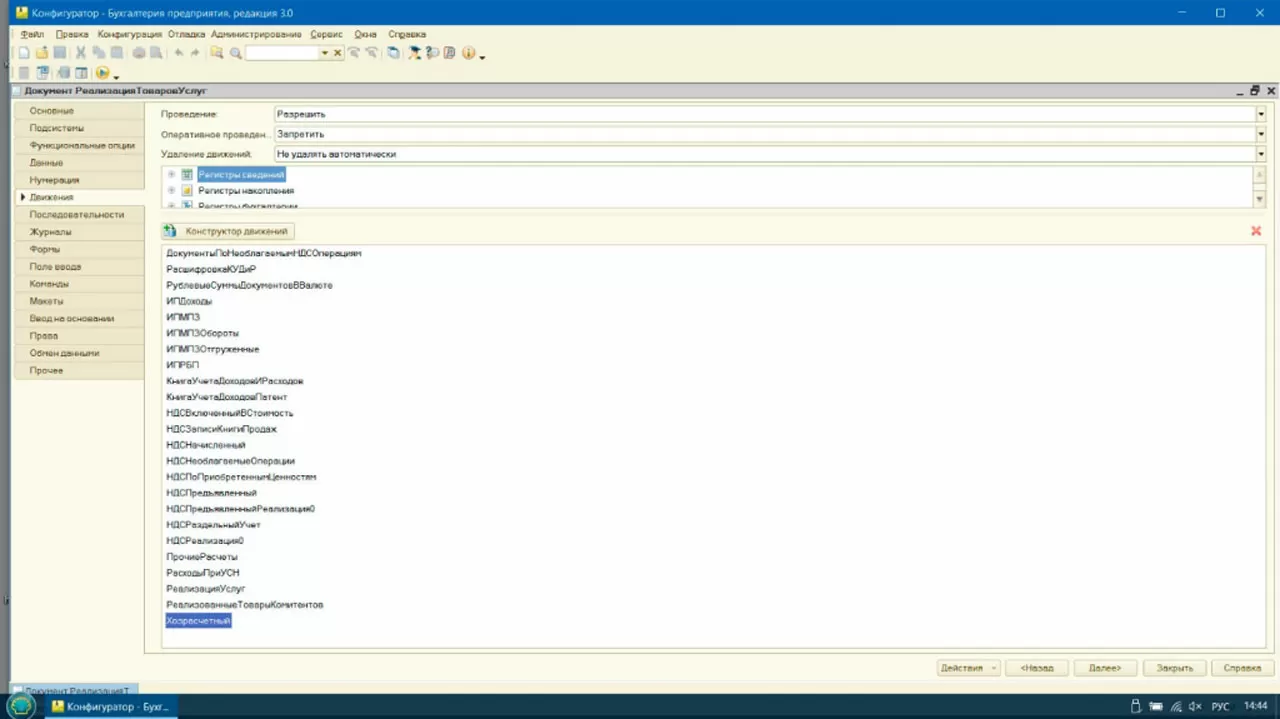Click the Redo arrow toolbar icon
Image resolution: width=1280 pixels, height=719 pixels.
[195, 53]
